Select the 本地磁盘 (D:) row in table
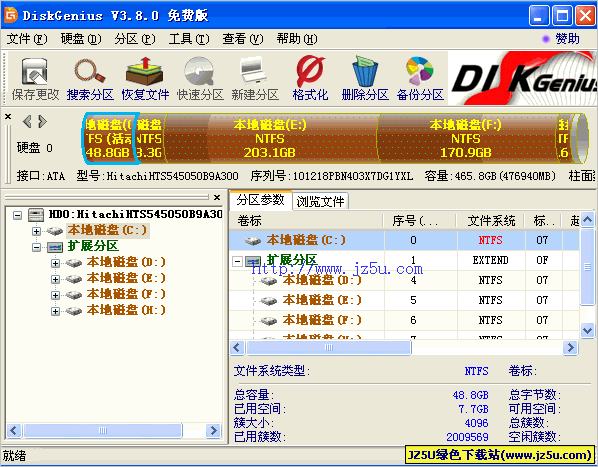Screen dimensions: 598x467 (x=404, y=281)
